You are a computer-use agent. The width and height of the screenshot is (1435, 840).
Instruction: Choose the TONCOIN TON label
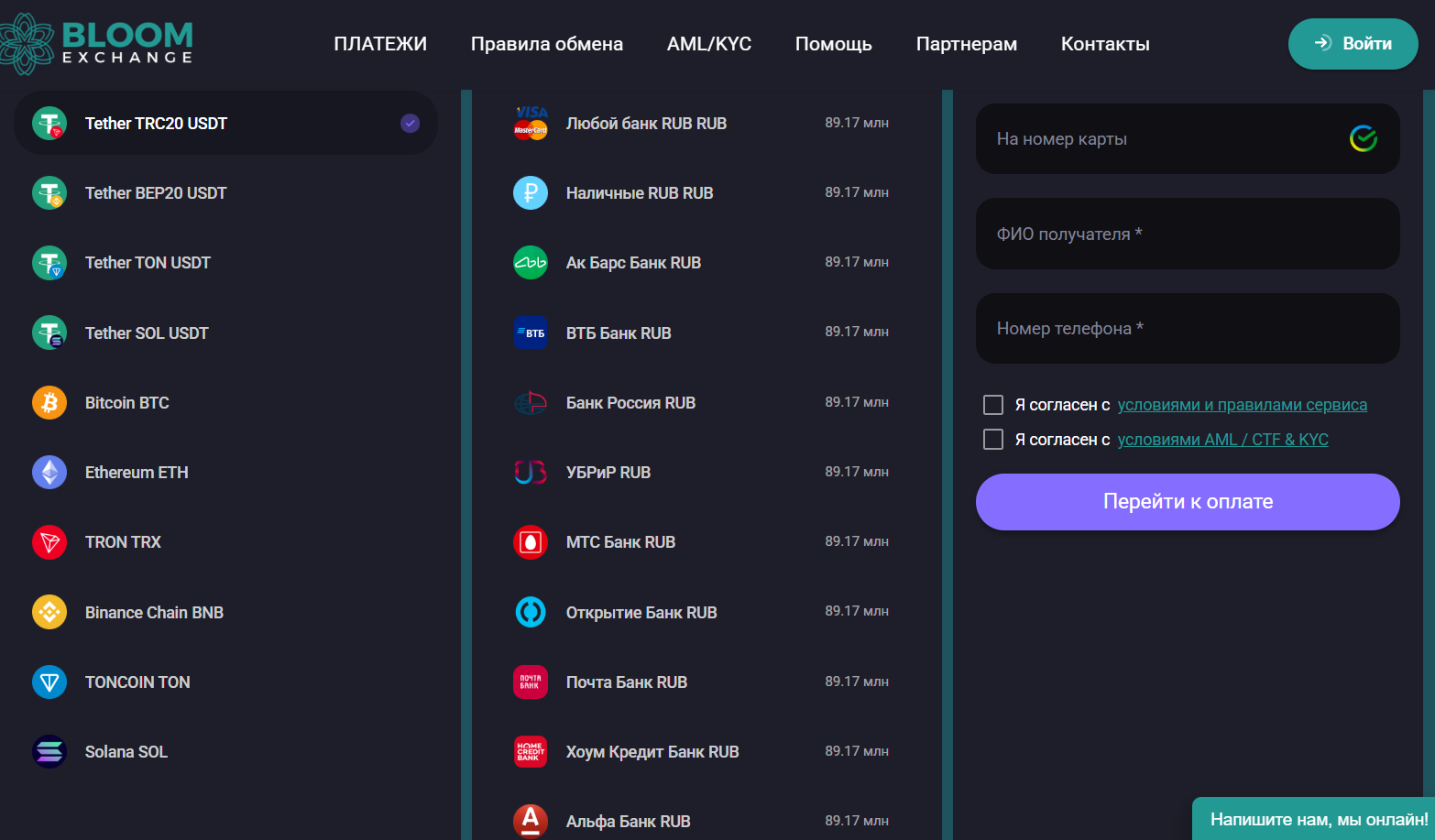click(x=137, y=682)
